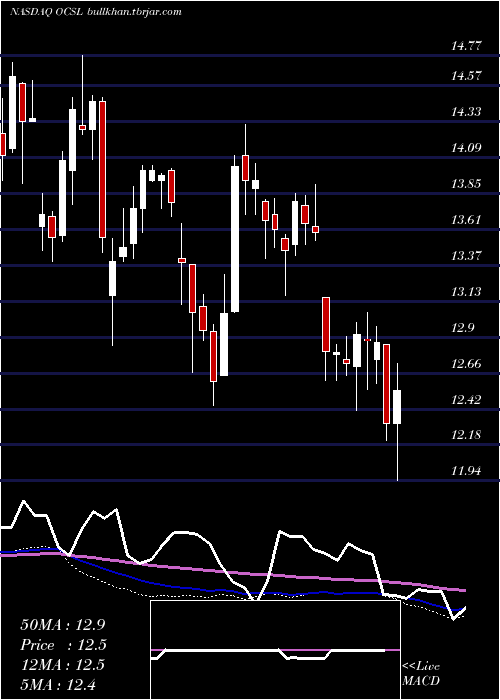This screenshot has height=700, width=500.
Task: Click the 12MA : 12.5 reading
Action: pos(62,665)
